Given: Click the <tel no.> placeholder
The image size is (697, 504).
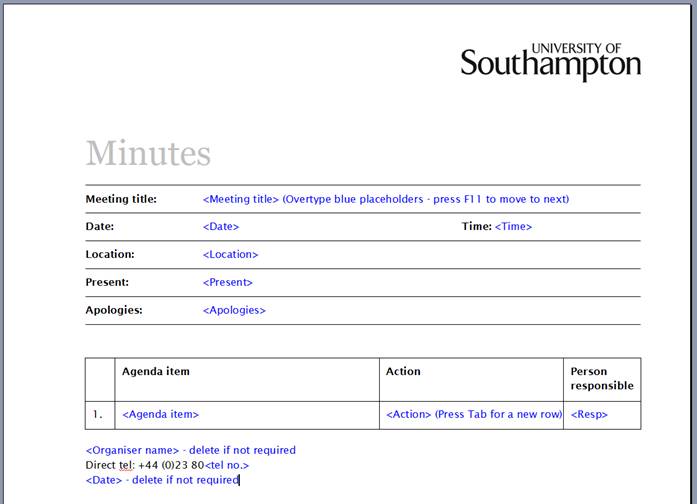Looking at the screenshot, I should 227,465.
